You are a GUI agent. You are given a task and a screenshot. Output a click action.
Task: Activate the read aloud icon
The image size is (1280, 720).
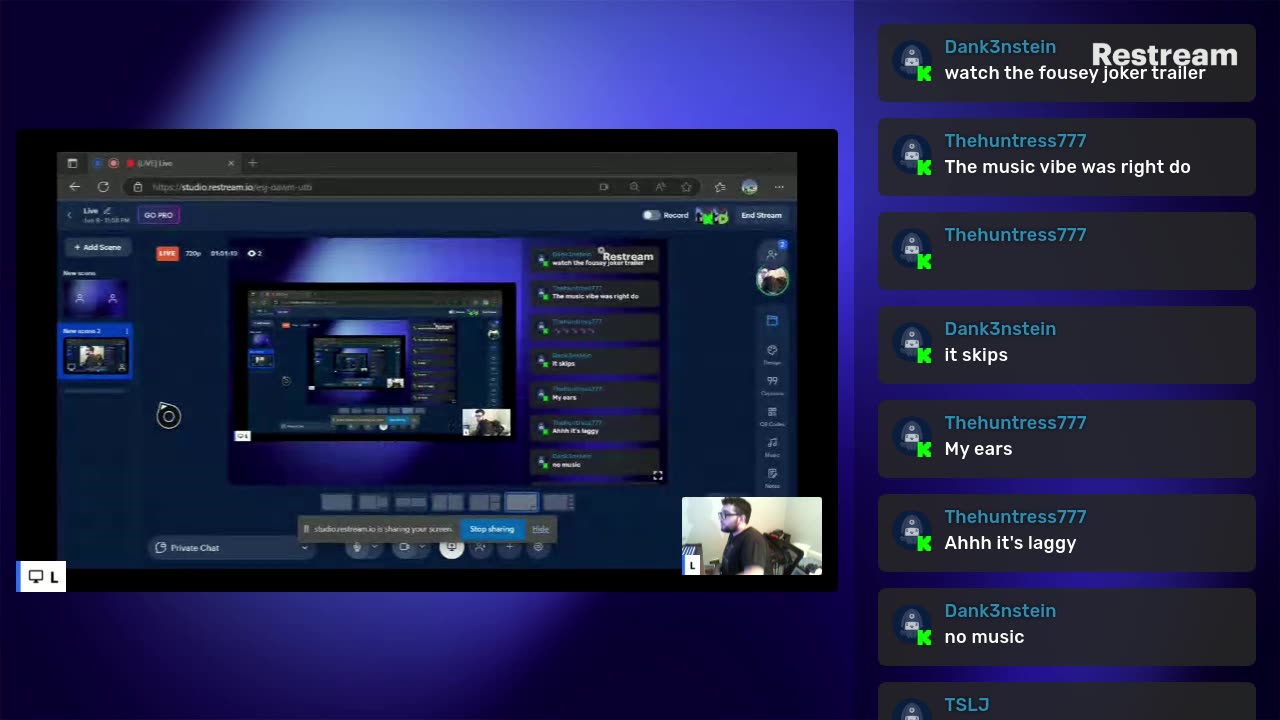[660, 187]
